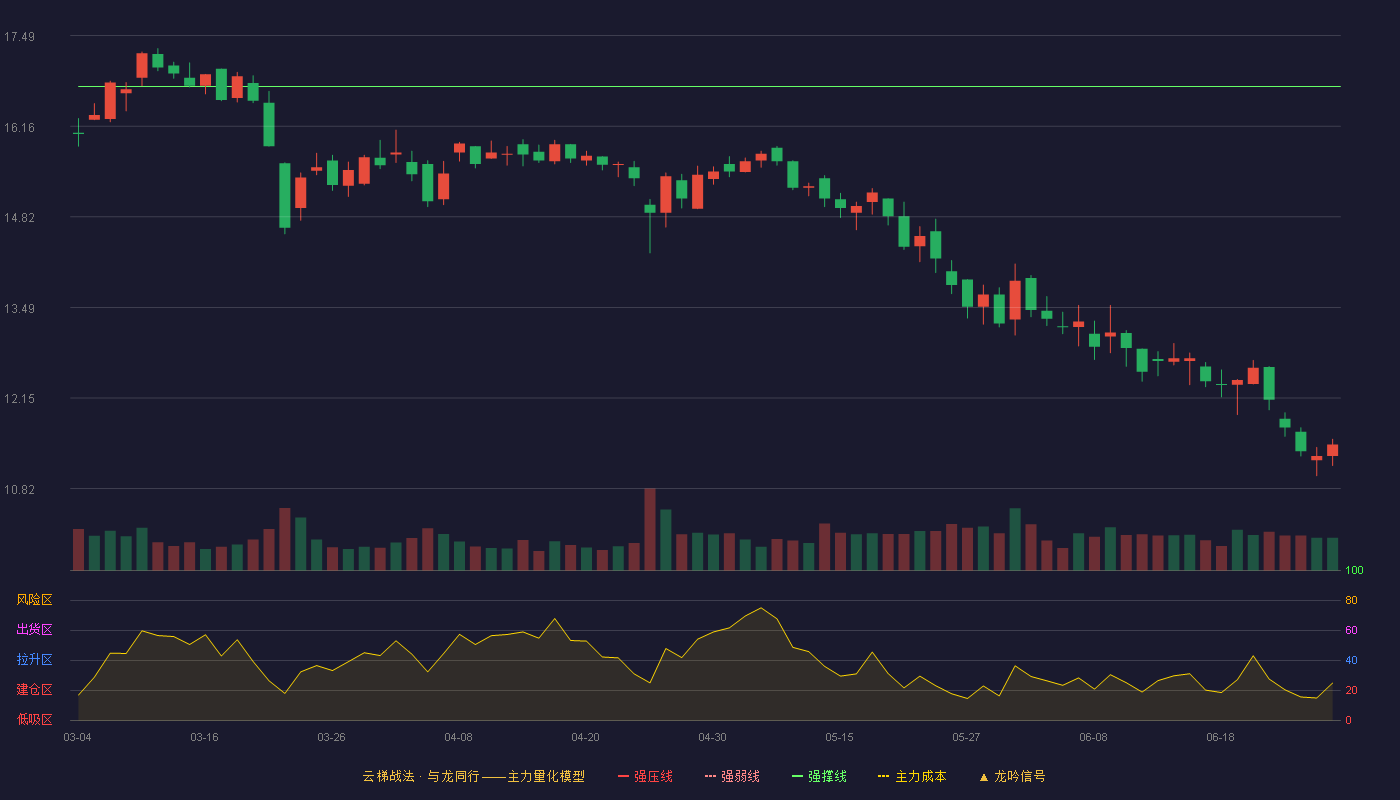Click the last red candlestick on the right
Image resolution: width=1400 pixels, height=800 pixels.
(x=1332, y=452)
